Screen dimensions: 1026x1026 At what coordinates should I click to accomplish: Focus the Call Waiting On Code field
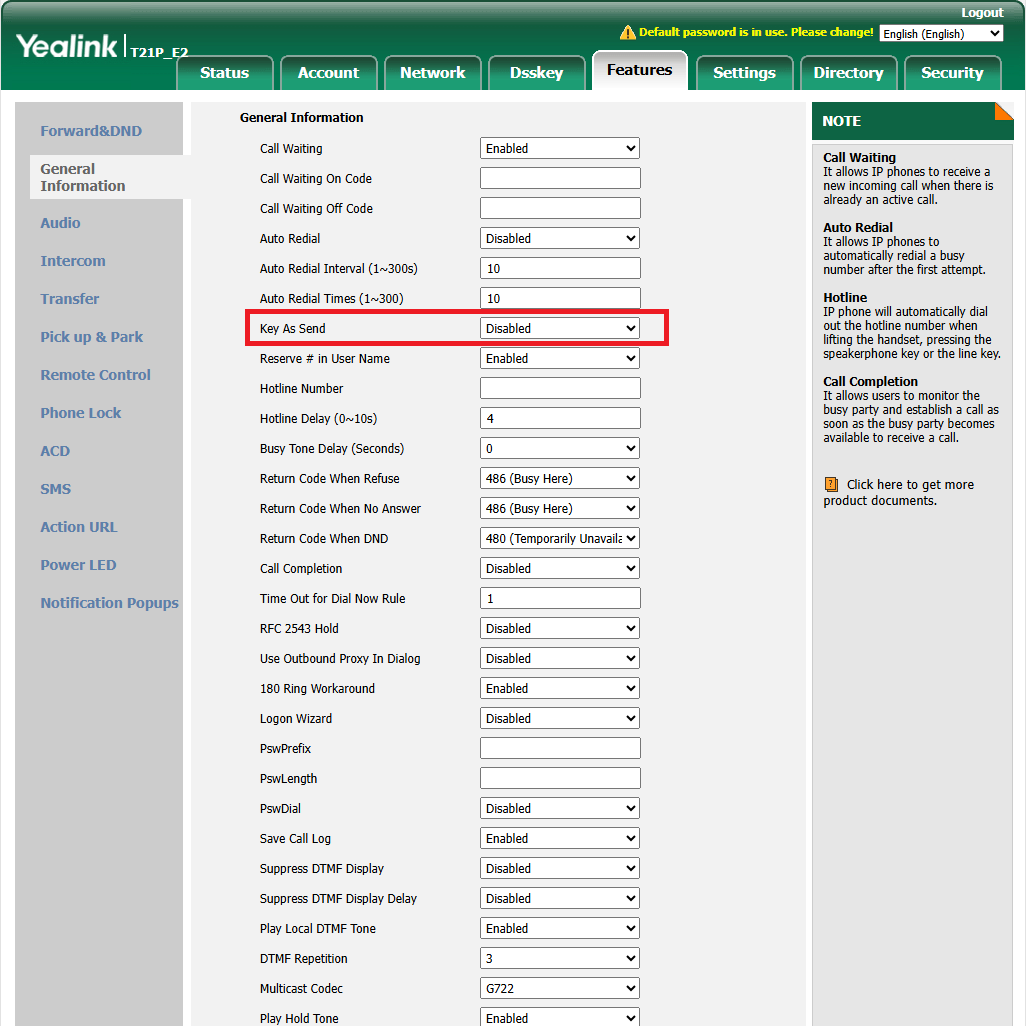pos(559,179)
